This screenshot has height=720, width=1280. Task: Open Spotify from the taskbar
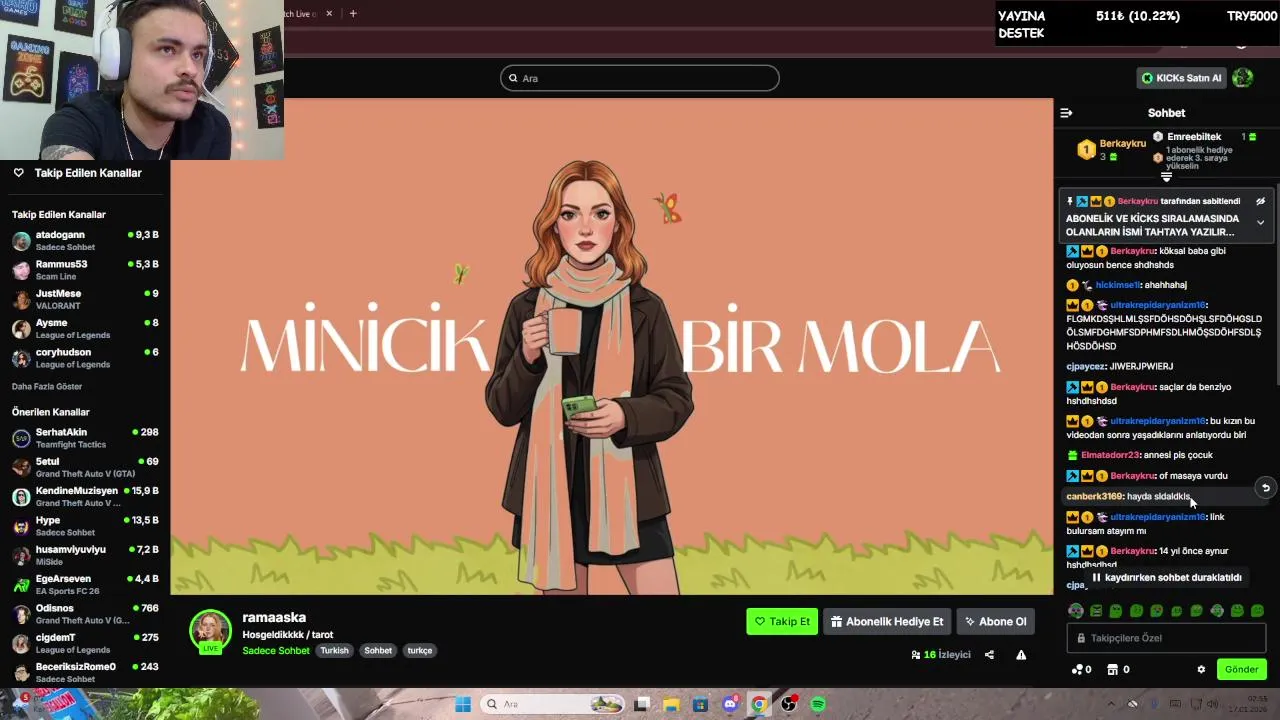[818, 704]
